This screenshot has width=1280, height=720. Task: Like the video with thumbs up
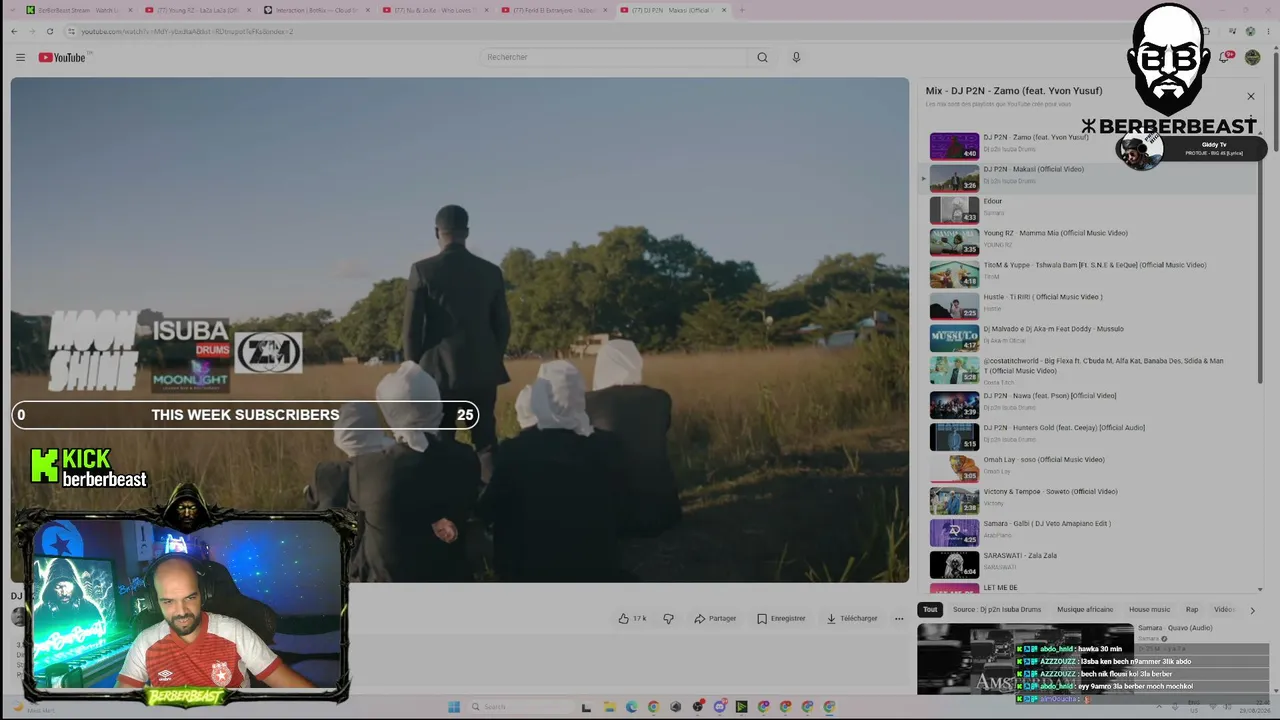632,618
